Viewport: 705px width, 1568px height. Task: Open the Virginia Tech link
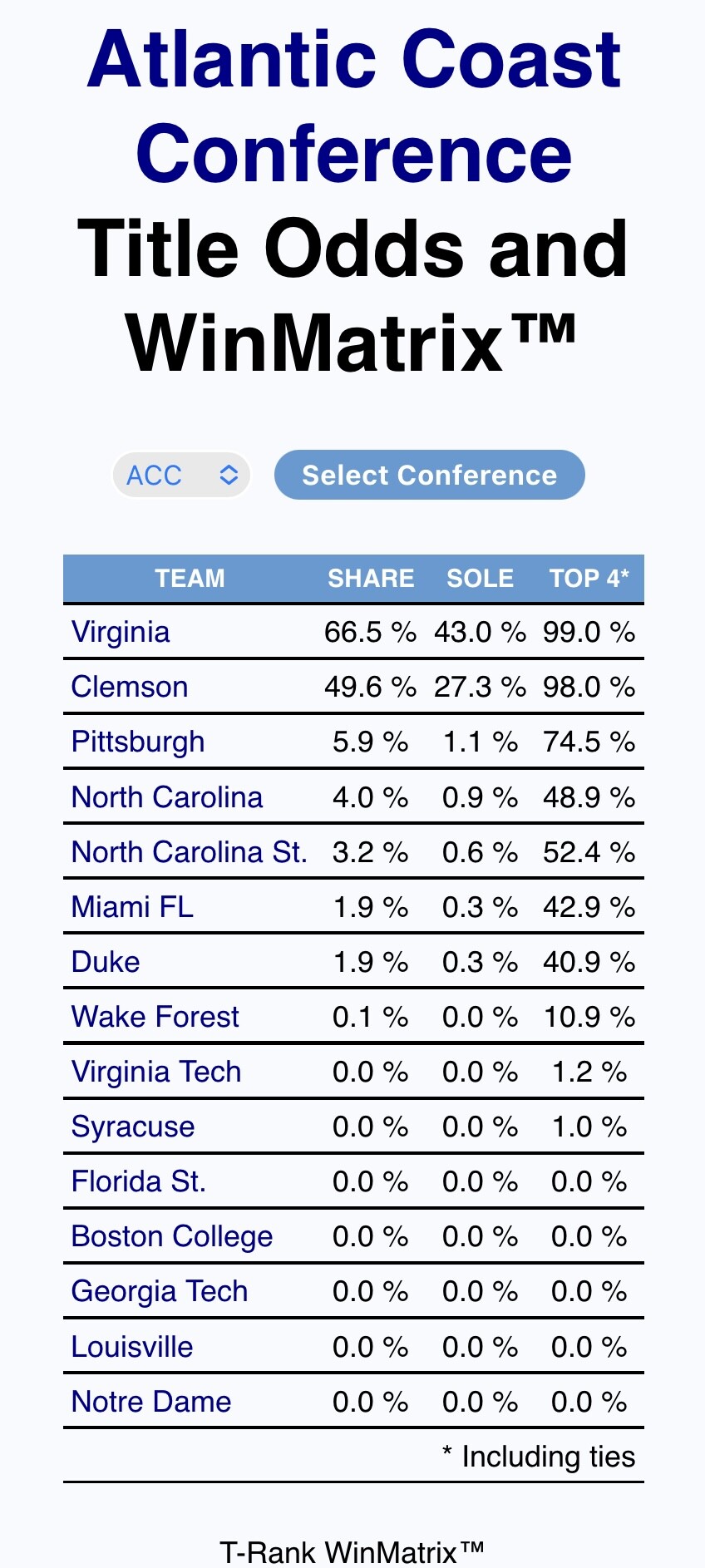coord(156,1072)
